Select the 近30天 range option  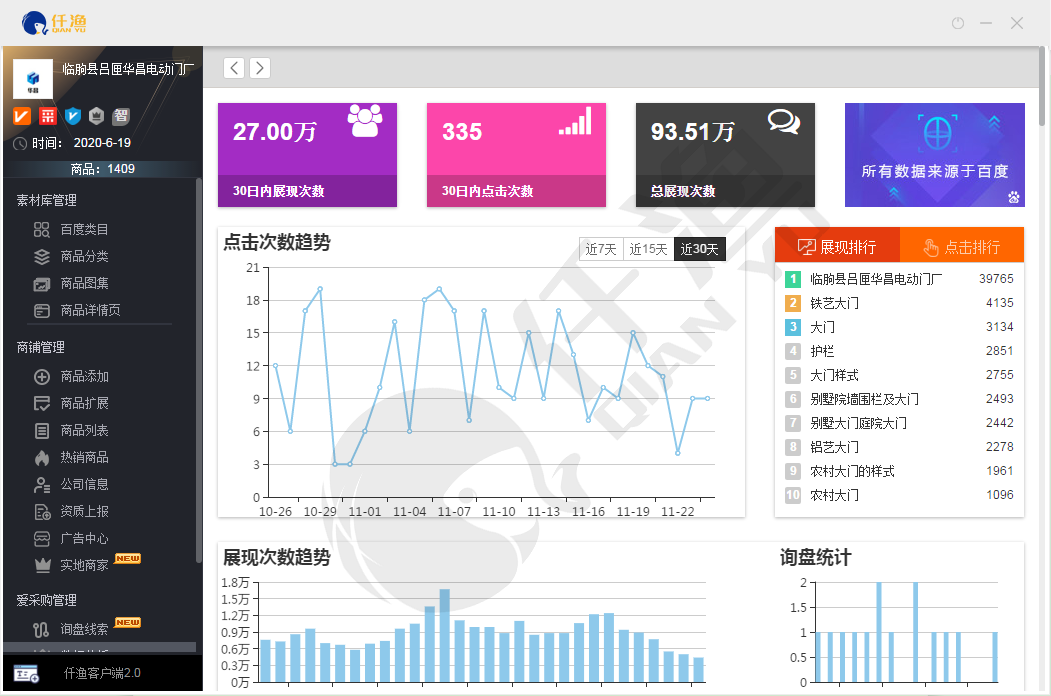[x=699, y=249]
